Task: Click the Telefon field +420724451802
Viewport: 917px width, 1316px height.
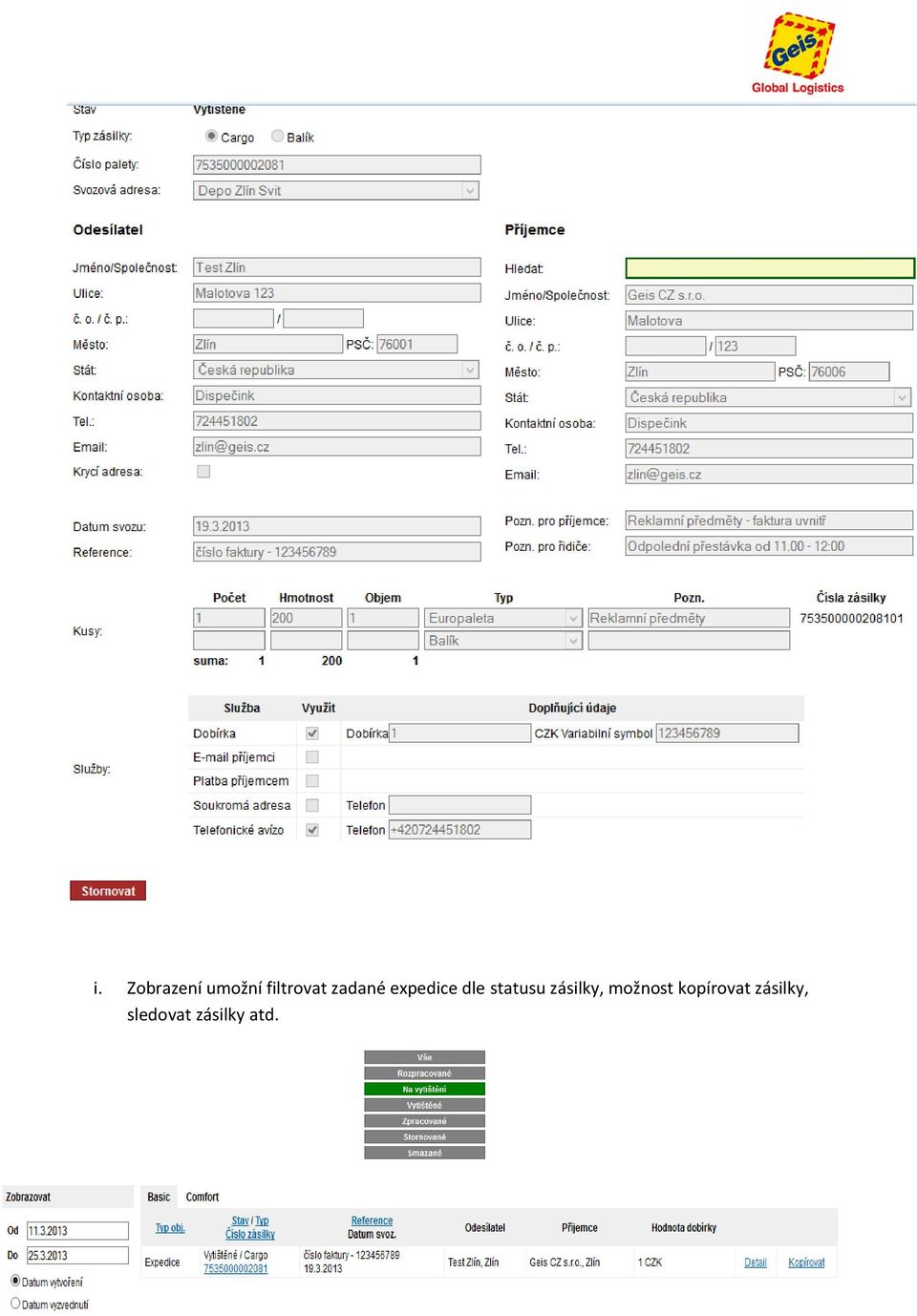Action: (459, 830)
